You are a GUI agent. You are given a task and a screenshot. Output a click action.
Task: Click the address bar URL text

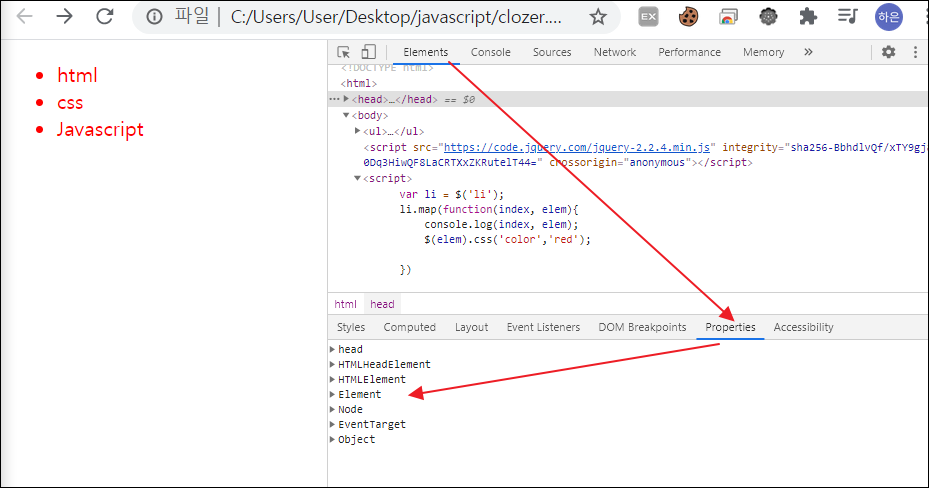point(396,17)
